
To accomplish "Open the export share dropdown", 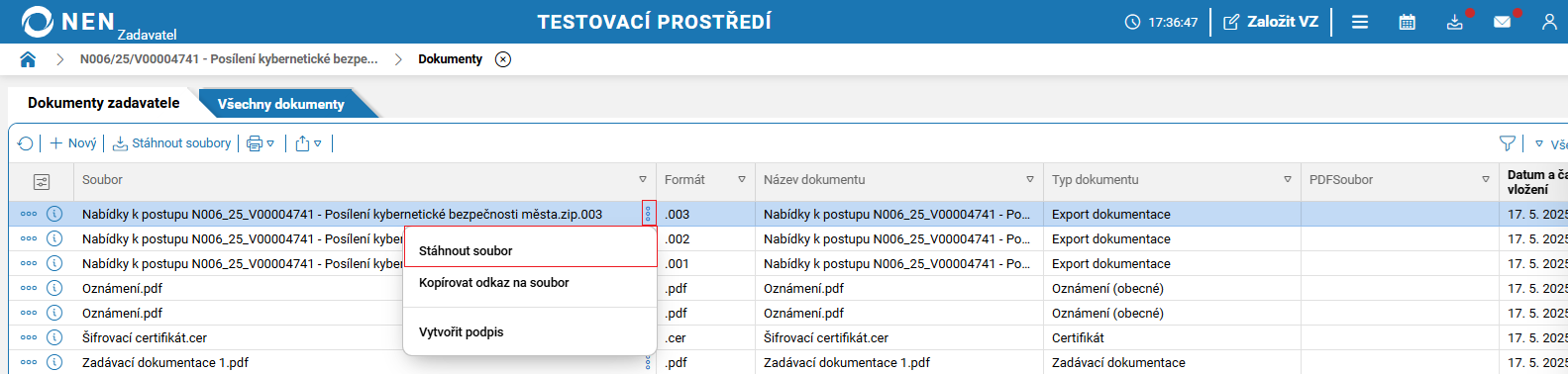I will click(308, 143).
